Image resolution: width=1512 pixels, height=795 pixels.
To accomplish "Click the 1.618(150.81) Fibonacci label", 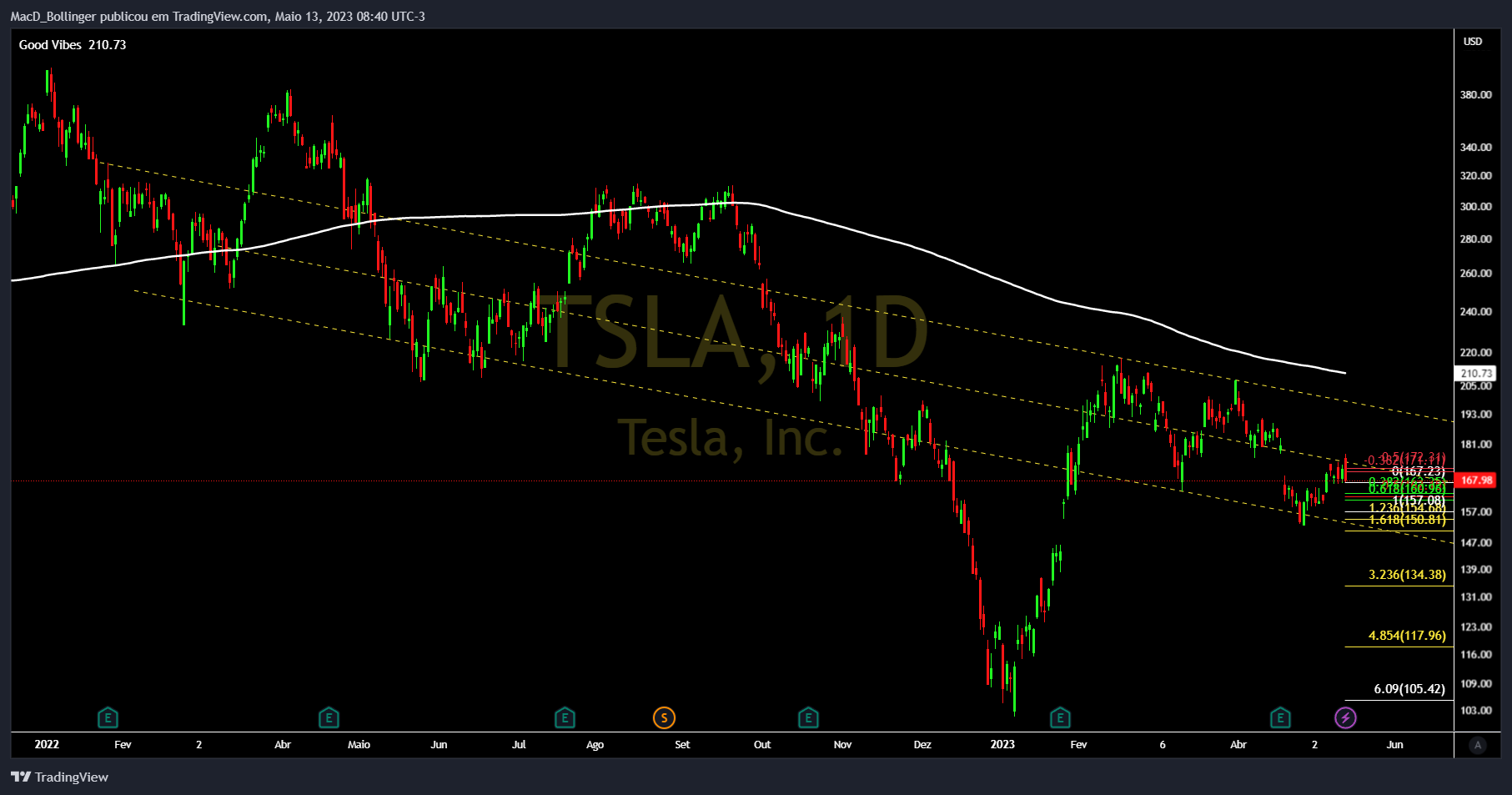I will tap(1407, 520).
